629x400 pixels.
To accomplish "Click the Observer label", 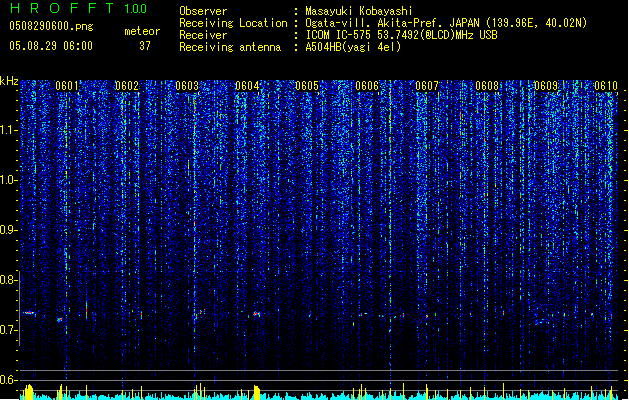I will tap(203, 11).
